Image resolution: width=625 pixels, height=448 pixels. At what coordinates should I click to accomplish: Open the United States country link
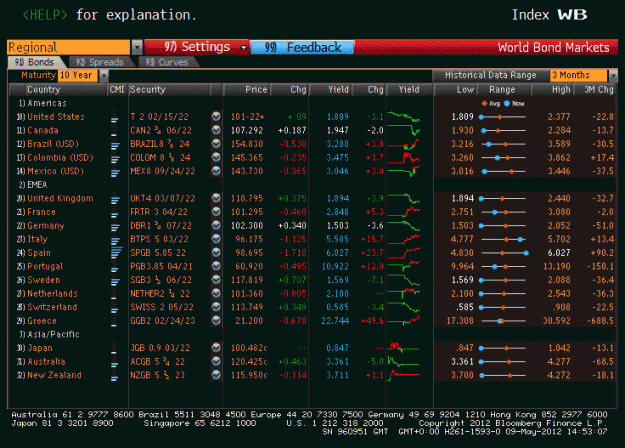click(56, 117)
